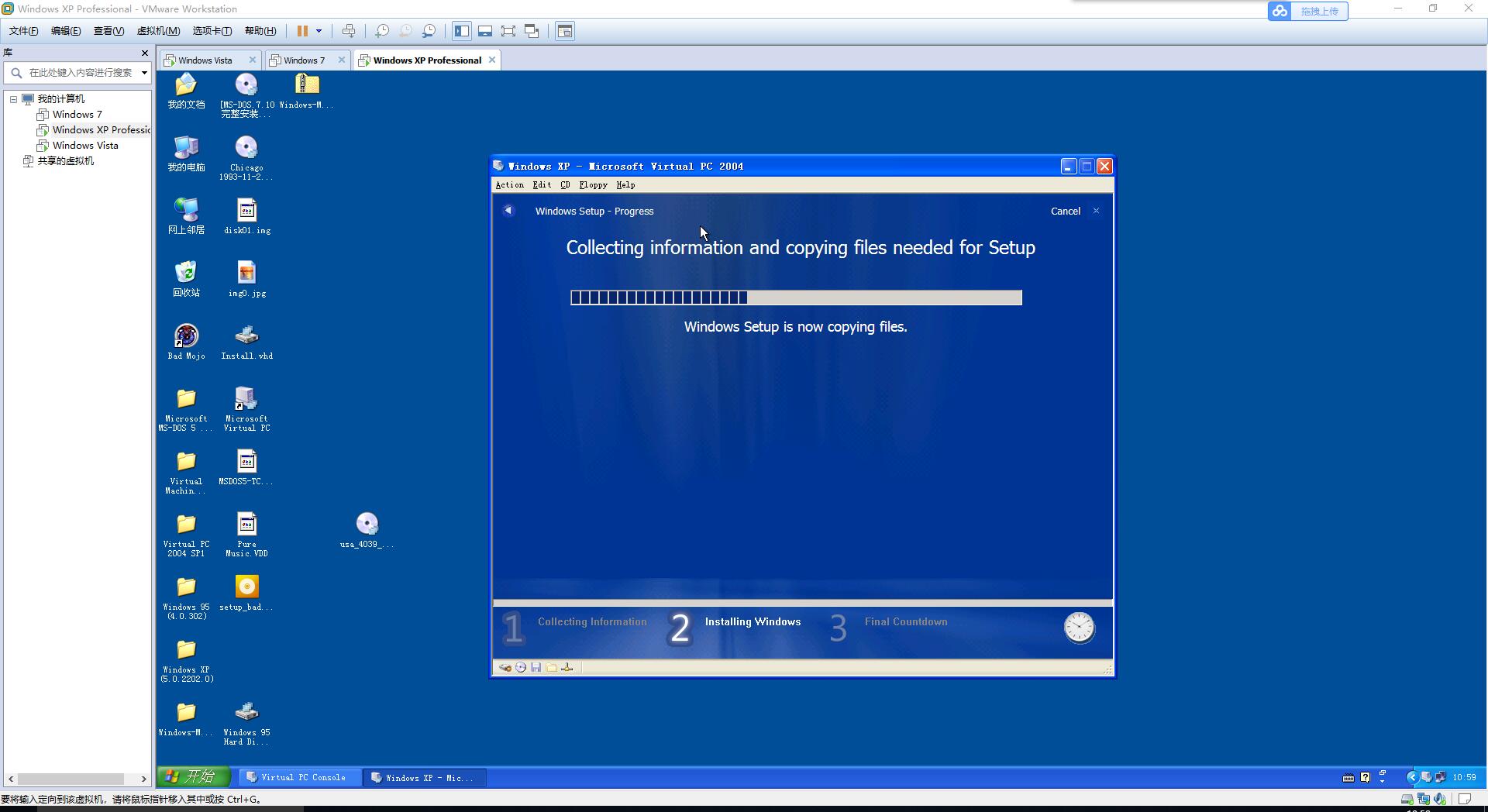Open the 文件(F) menu
This screenshot has width=1488, height=812.
tap(23, 31)
